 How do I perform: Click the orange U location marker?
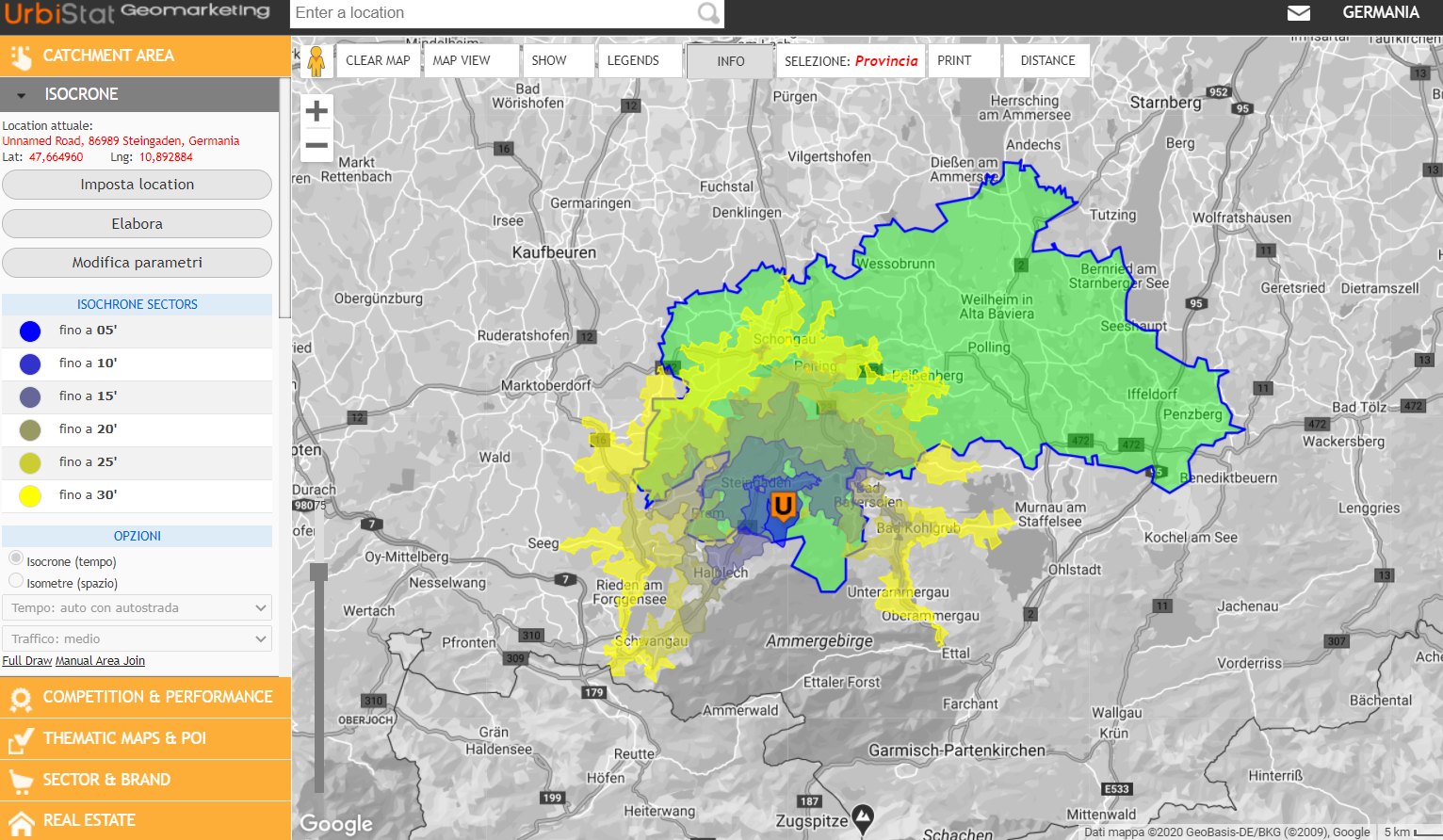[x=783, y=507]
